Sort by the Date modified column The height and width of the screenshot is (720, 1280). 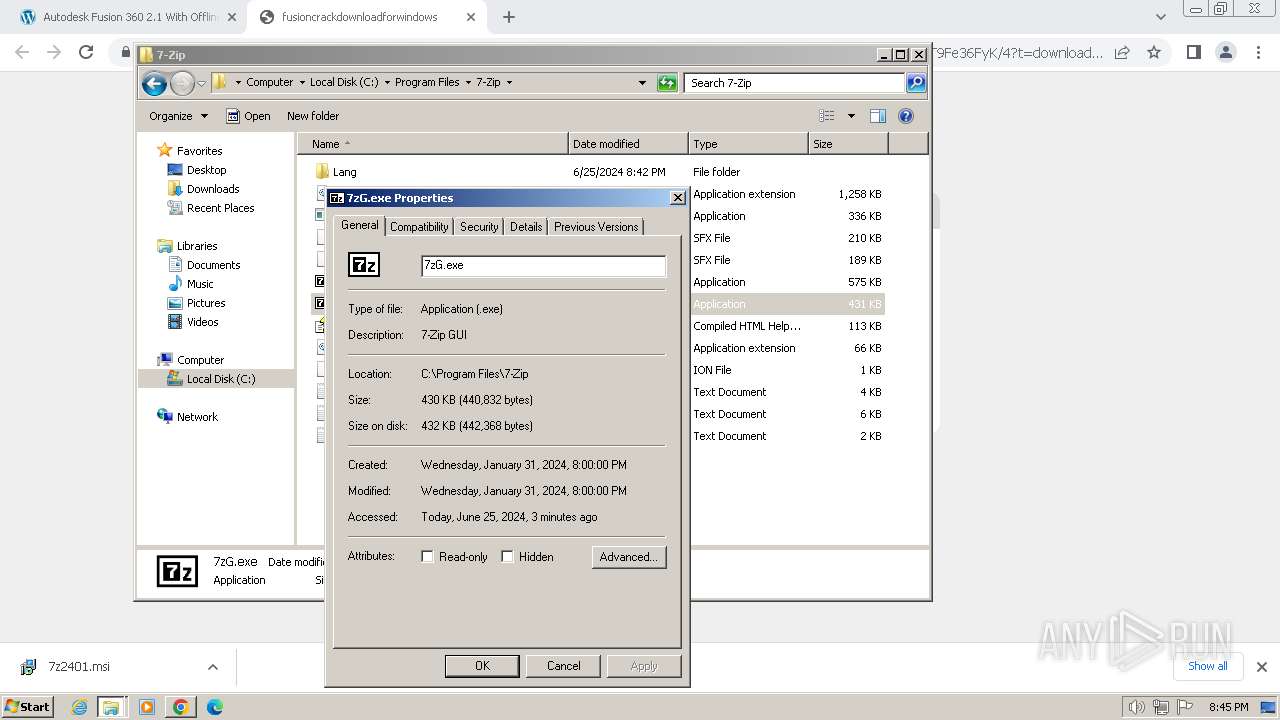628,144
